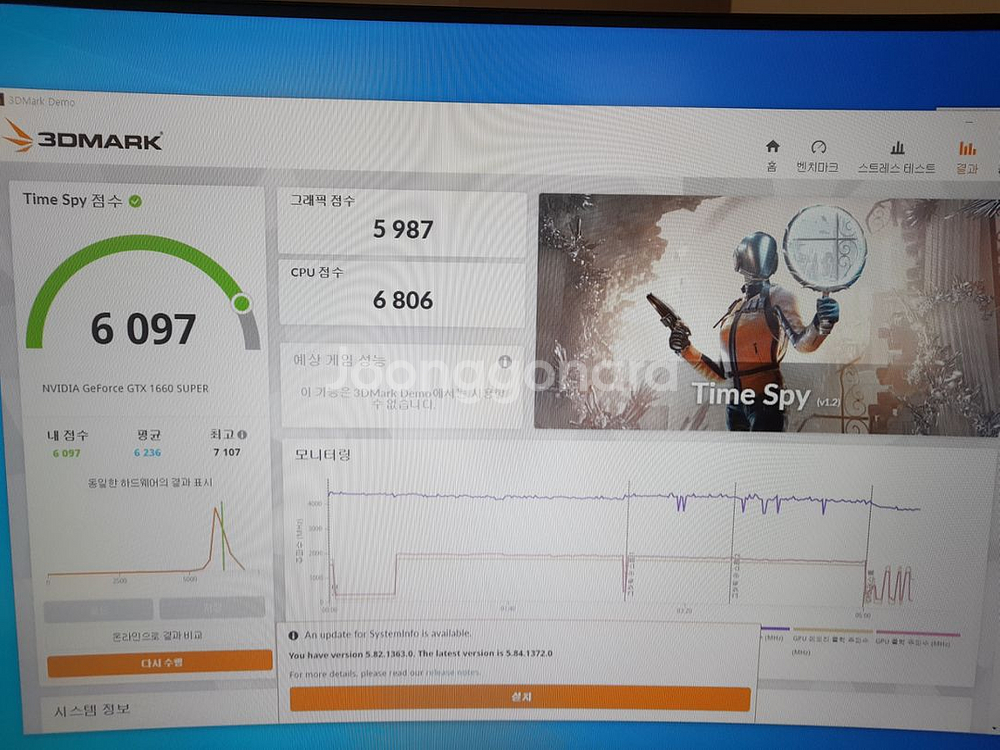This screenshot has width=1000, height=750.
Task: Open the release notes link
Action: tap(453, 673)
